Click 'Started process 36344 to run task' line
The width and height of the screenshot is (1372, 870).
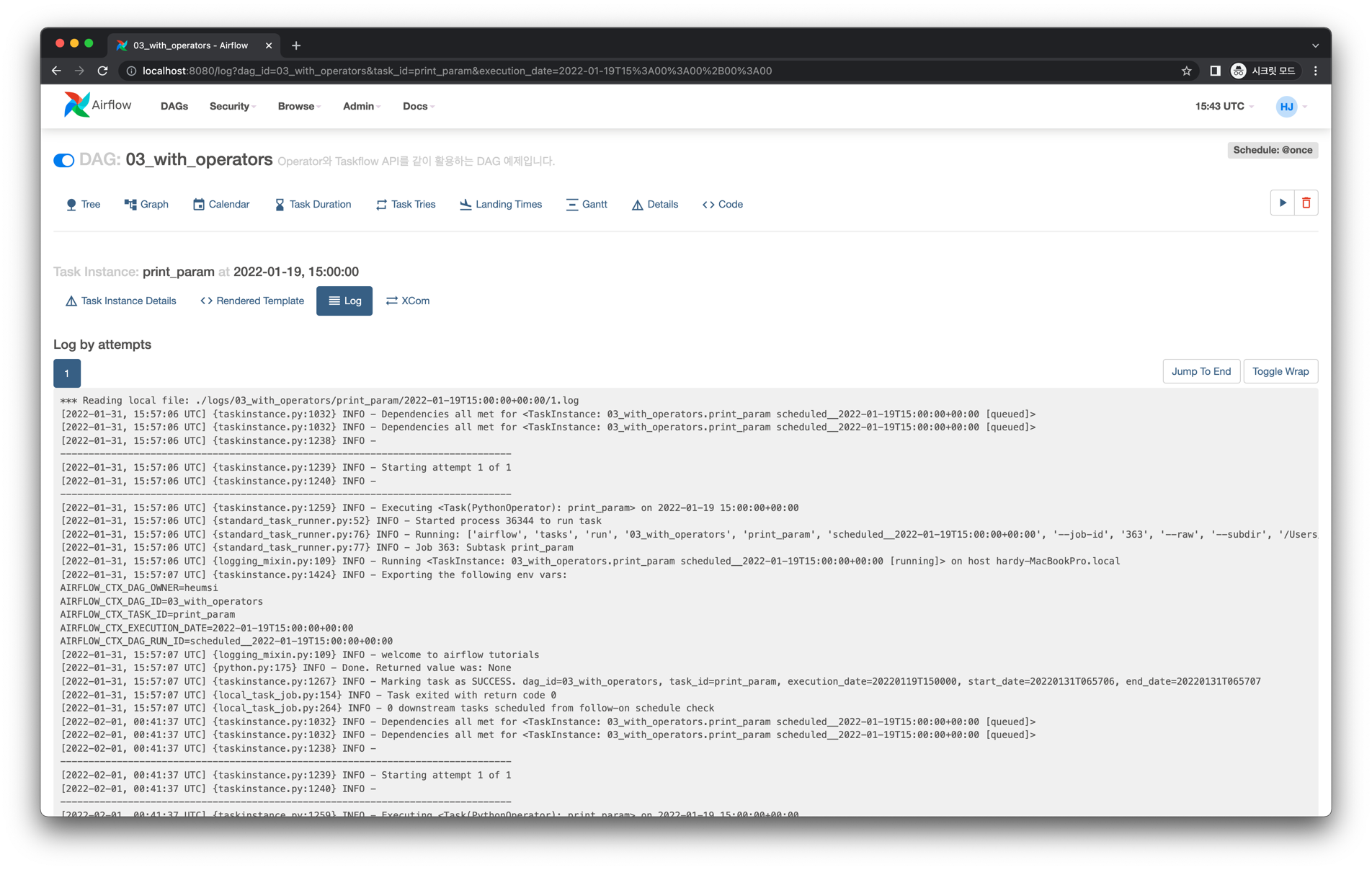pyautogui.click(x=331, y=520)
